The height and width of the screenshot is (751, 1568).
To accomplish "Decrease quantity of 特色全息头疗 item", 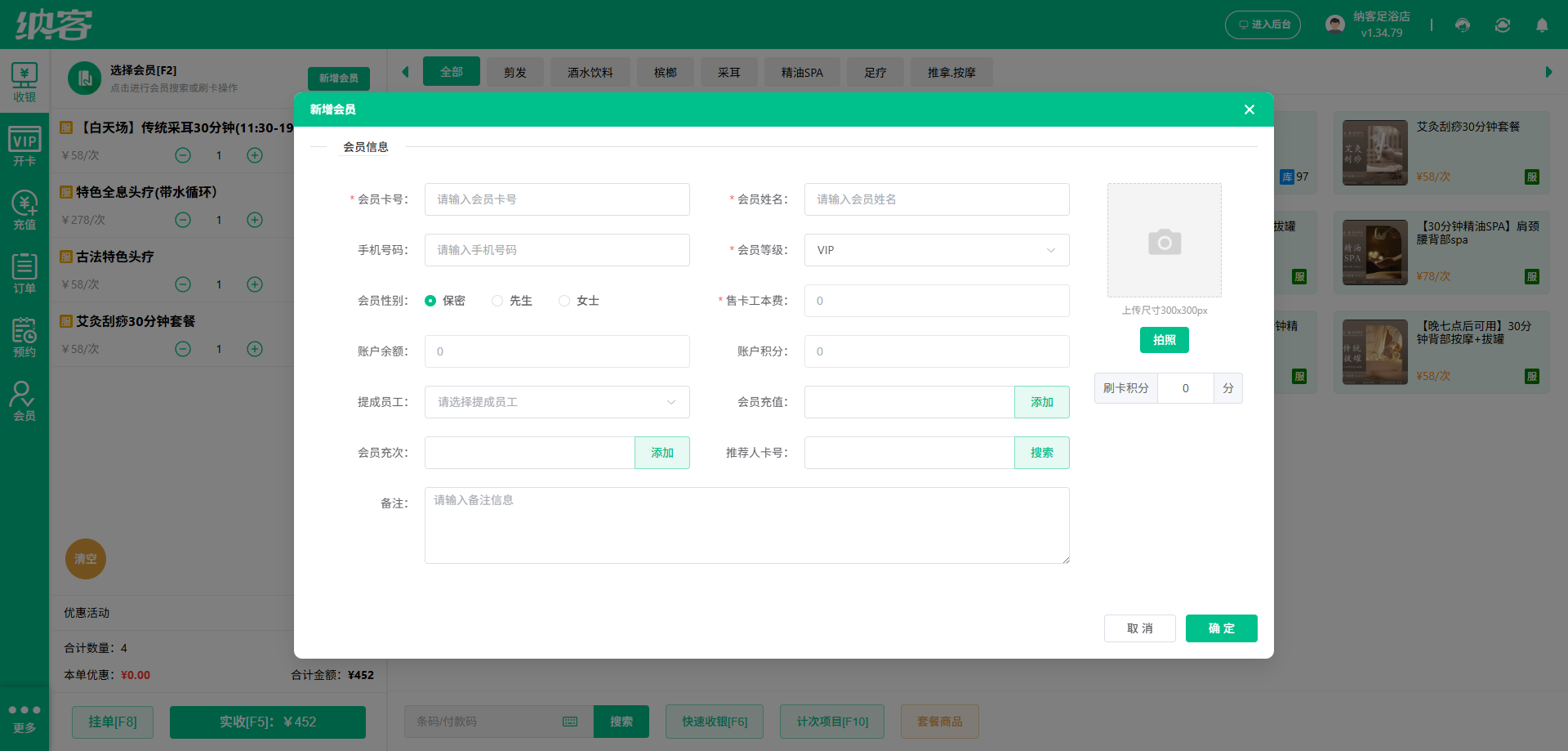I will (x=183, y=220).
